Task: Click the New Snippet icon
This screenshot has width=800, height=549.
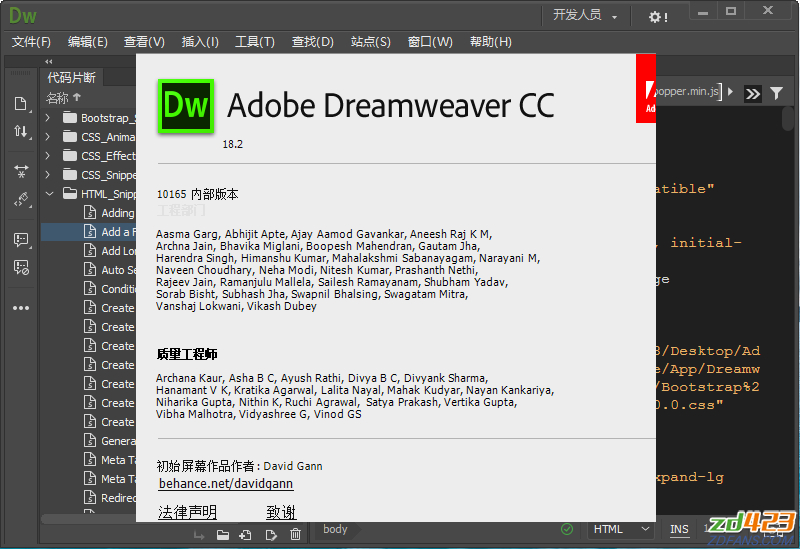Action: tap(246, 535)
